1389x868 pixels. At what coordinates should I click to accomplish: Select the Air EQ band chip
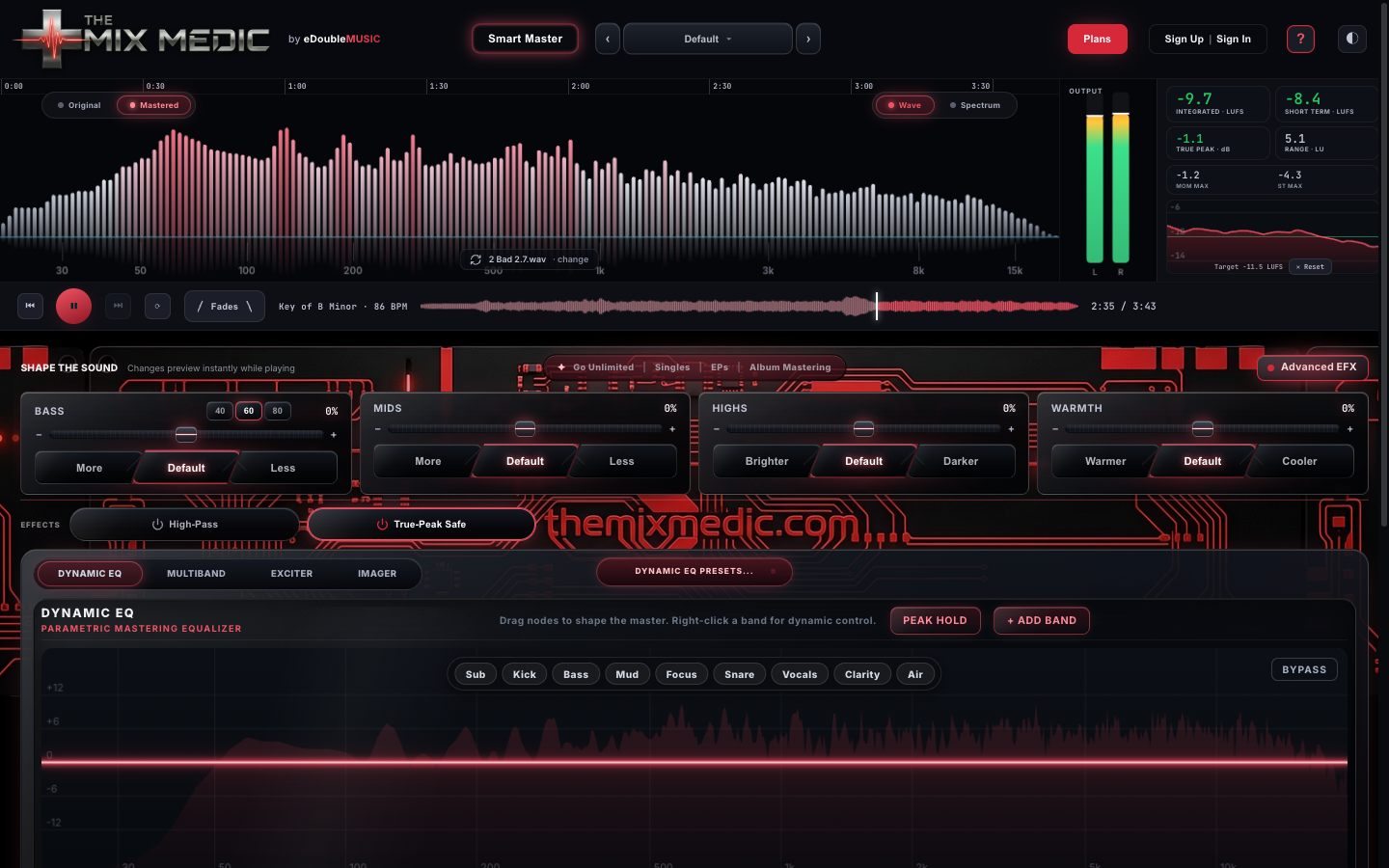click(915, 674)
